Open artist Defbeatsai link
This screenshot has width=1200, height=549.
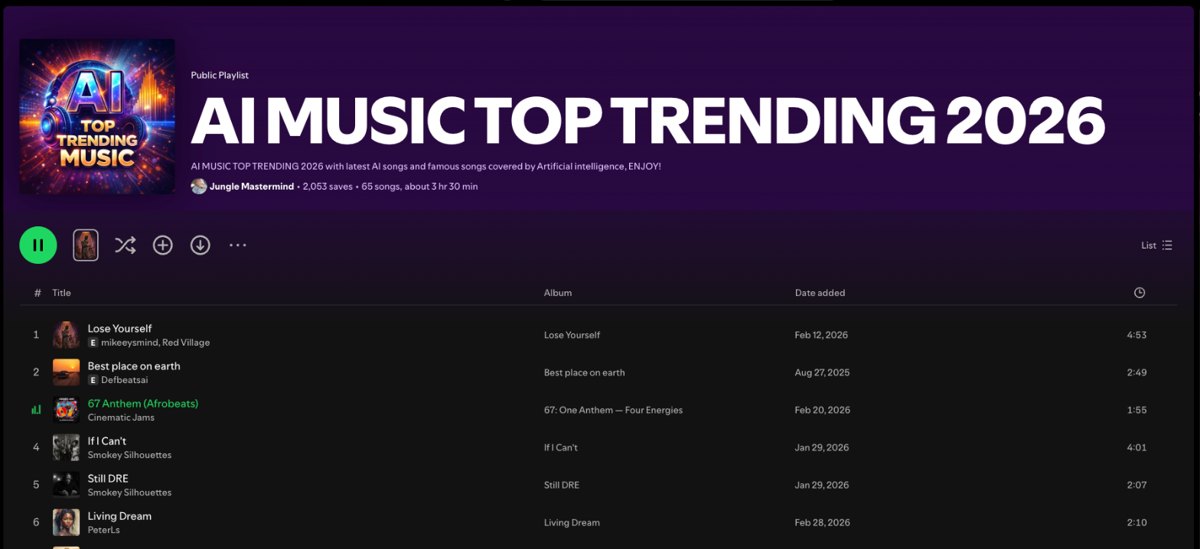point(124,380)
